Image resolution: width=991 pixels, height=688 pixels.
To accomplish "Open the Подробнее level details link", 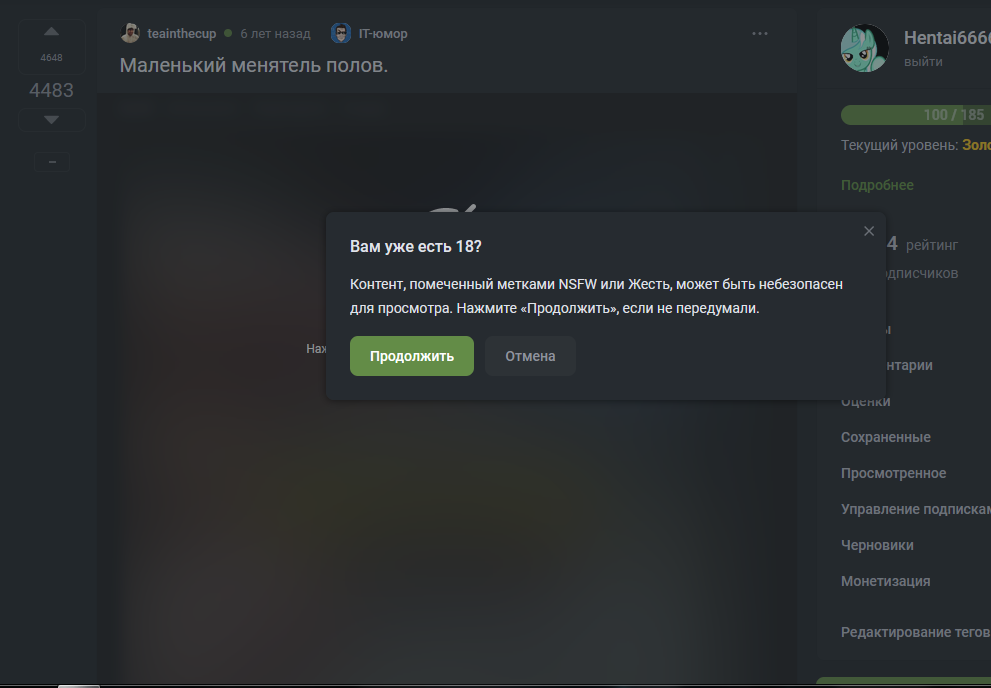I will [877, 185].
